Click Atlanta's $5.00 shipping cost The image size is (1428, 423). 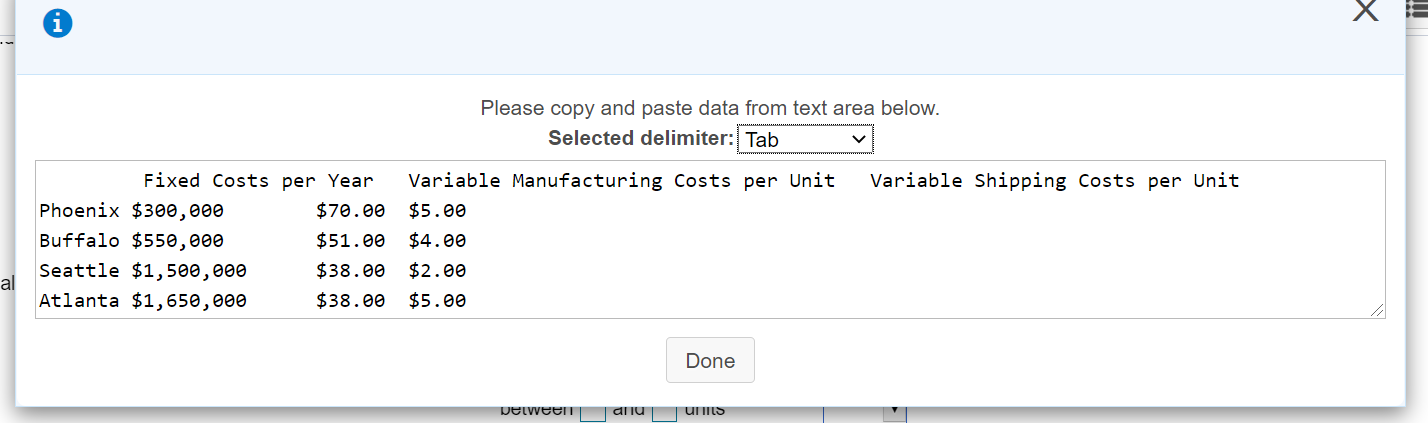pos(437,301)
